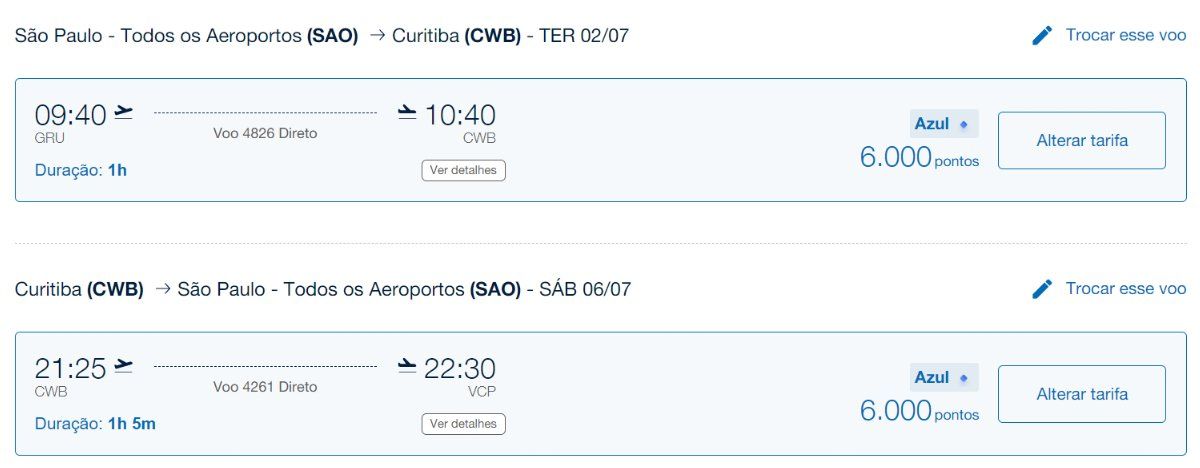The image size is (1200, 468).
Task: Click departure plane icon next to 09:40
Action: click(x=124, y=112)
